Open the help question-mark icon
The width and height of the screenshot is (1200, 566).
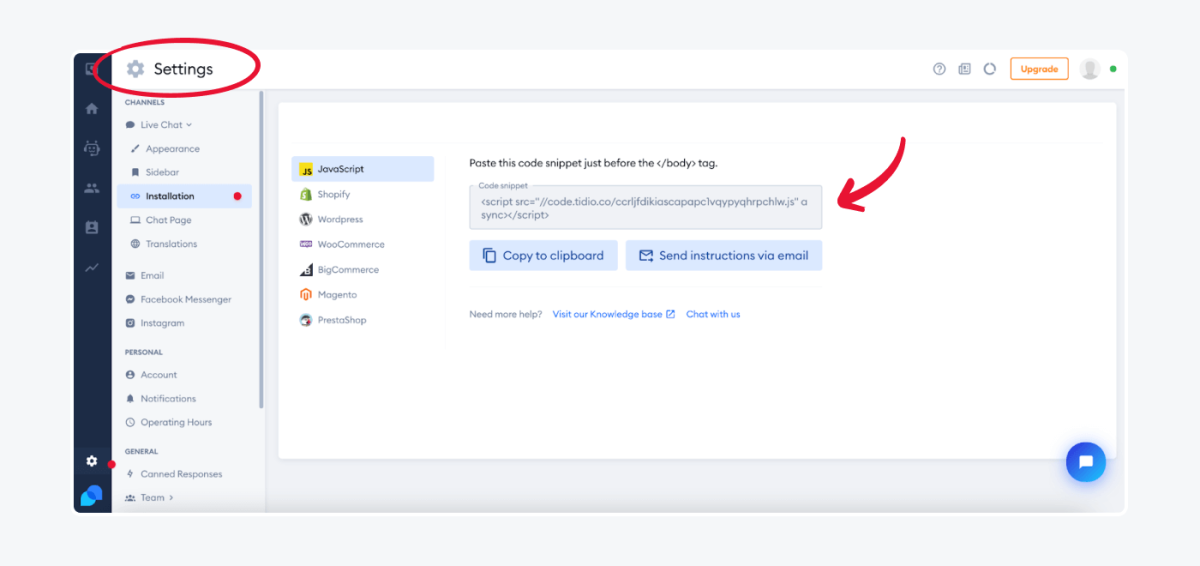(939, 69)
